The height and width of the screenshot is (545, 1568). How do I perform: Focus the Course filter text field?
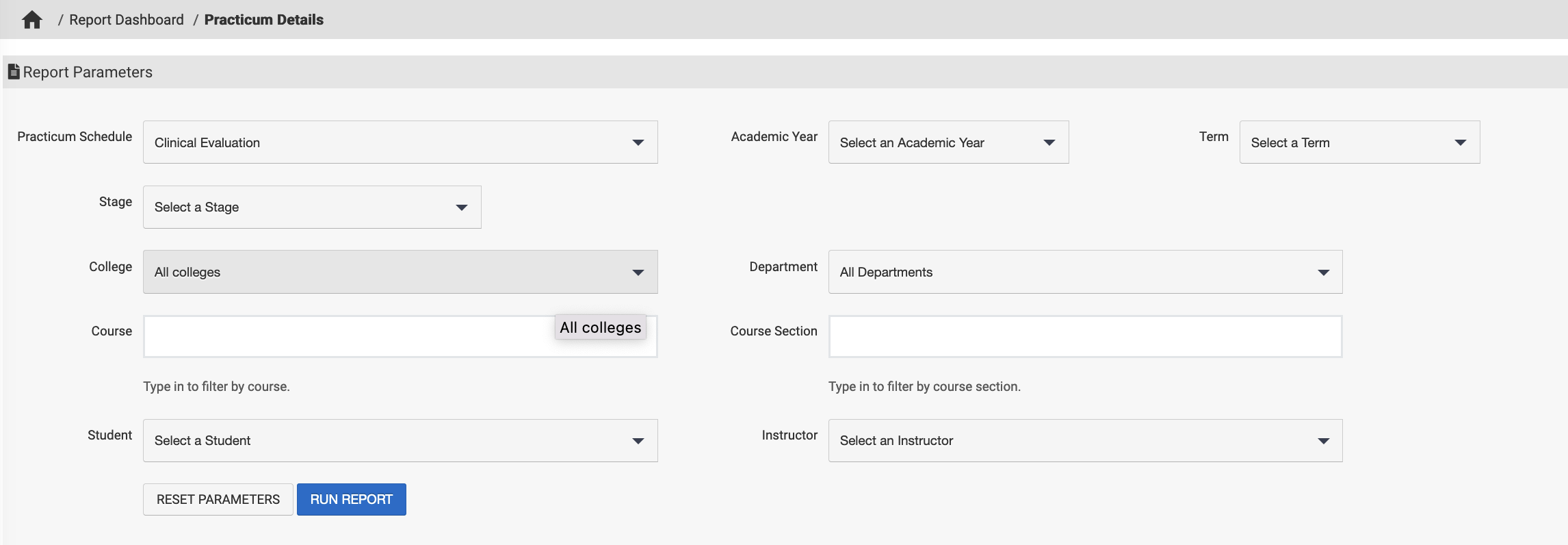(x=342, y=337)
